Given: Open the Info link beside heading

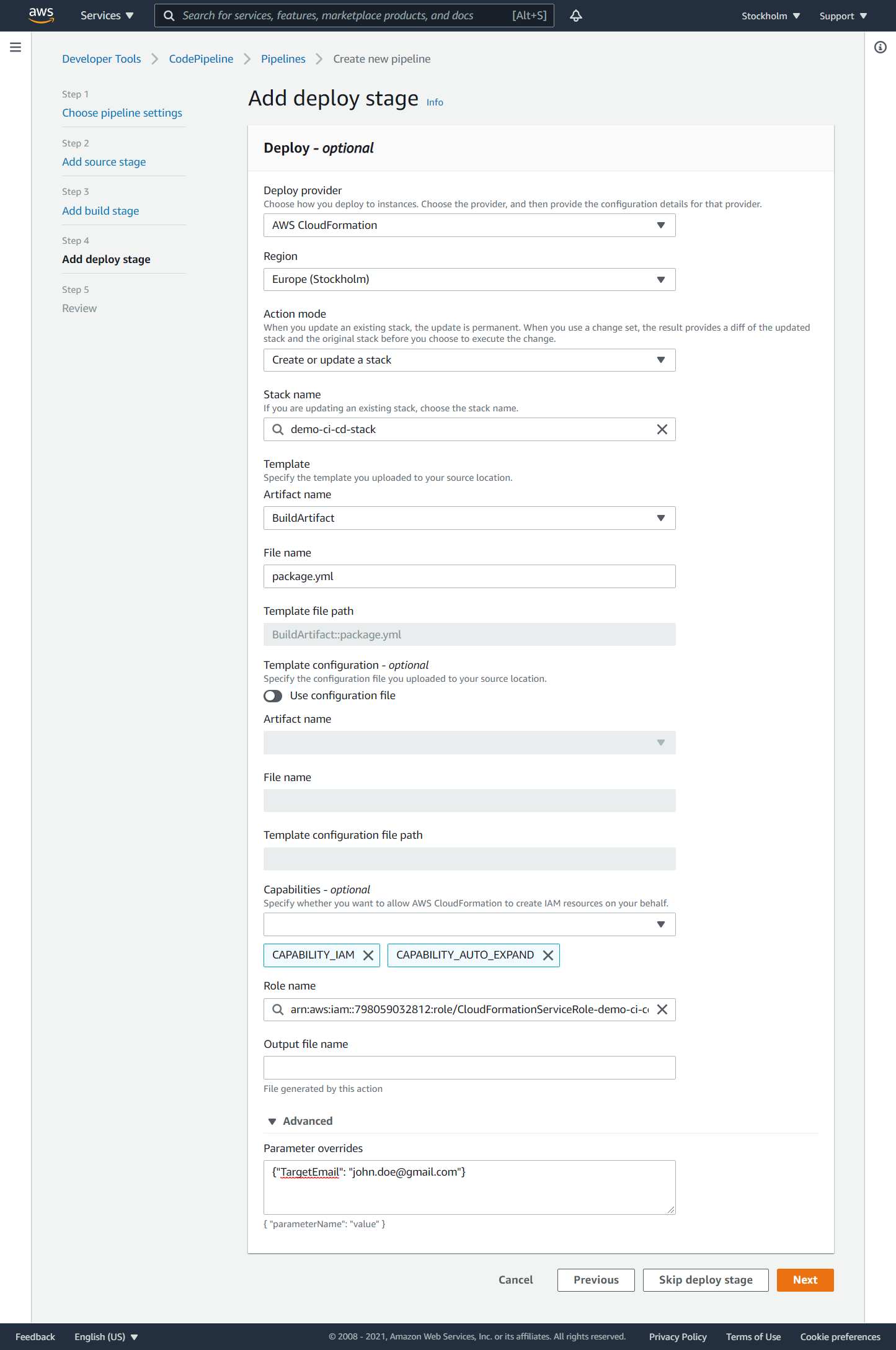Looking at the screenshot, I should point(435,102).
